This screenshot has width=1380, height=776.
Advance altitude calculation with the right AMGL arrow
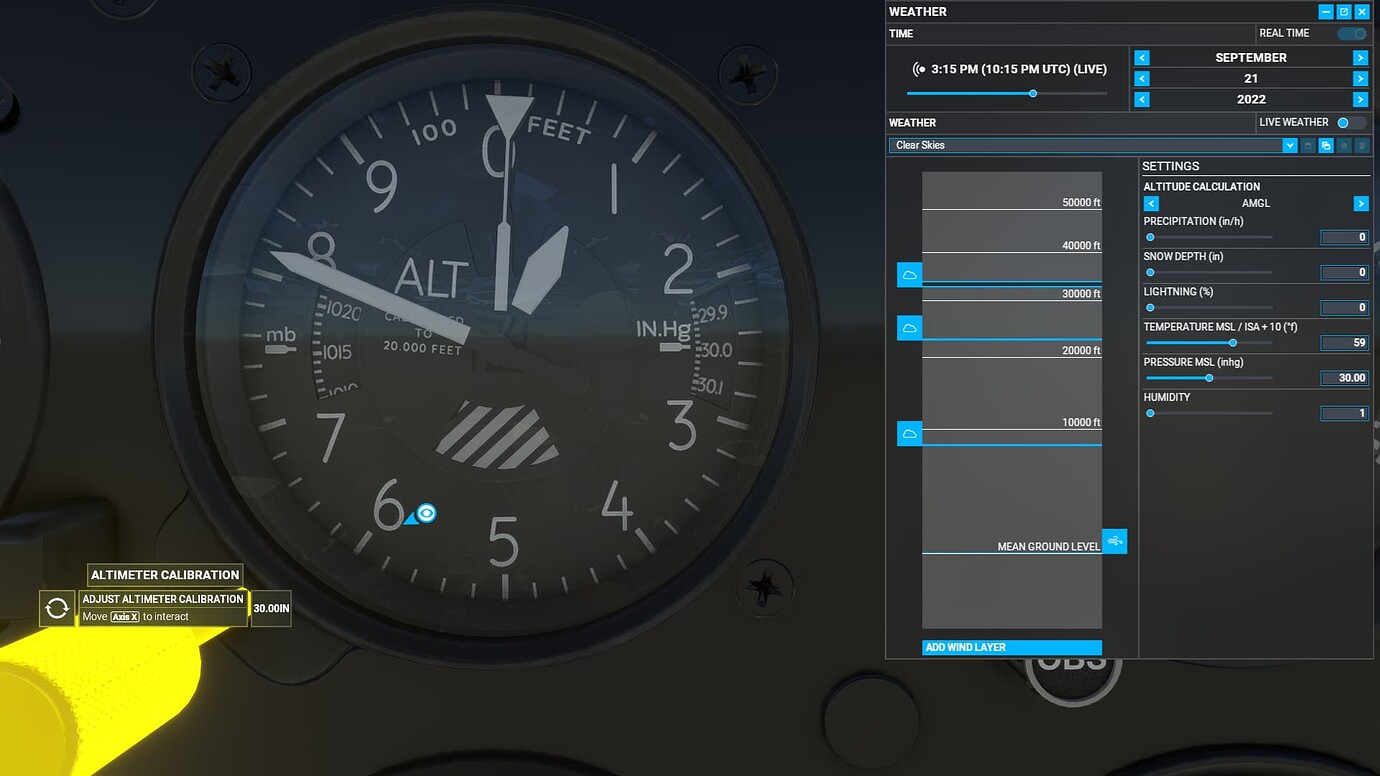(x=1360, y=203)
